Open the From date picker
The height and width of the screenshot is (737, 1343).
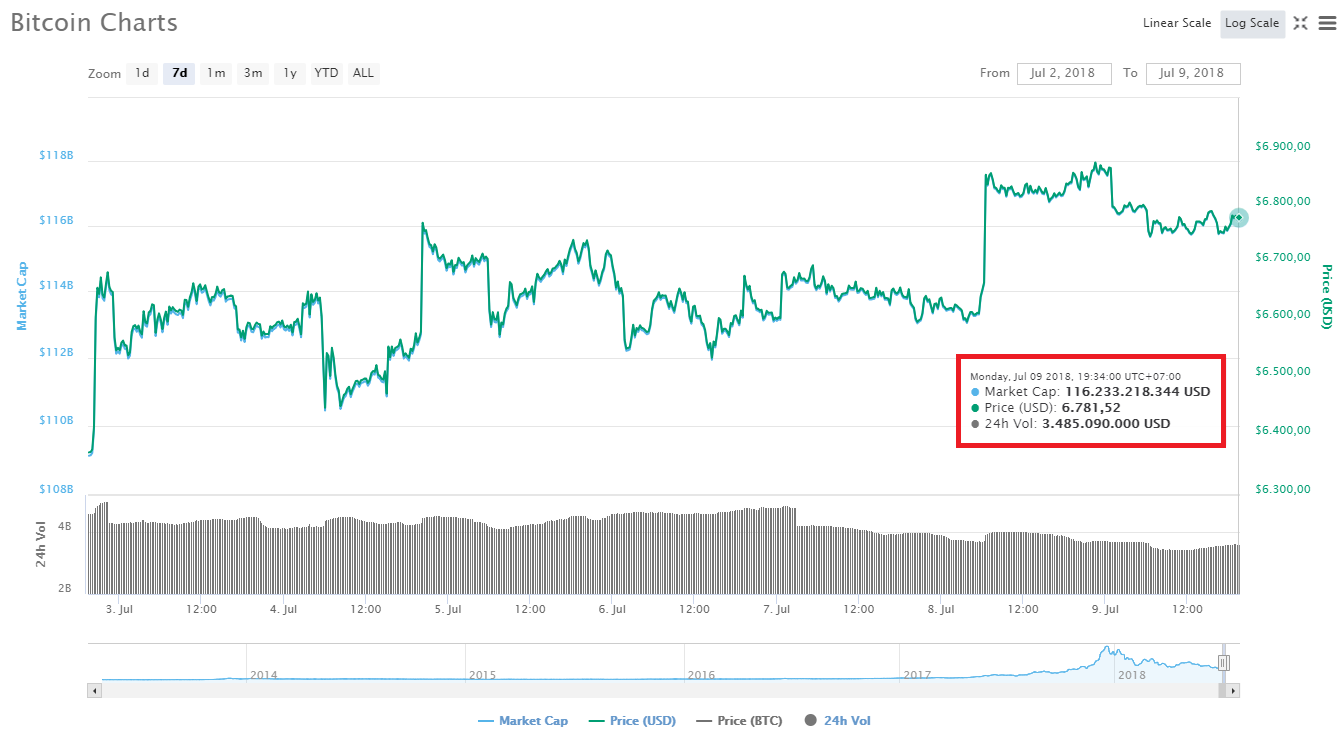[x=1064, y=73]
